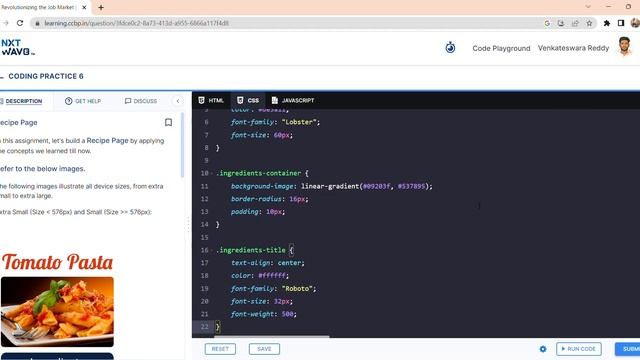Fold the .ingredients-title rule at line 16
Viewport: 640px width, 360px height.
click(213, 250)
